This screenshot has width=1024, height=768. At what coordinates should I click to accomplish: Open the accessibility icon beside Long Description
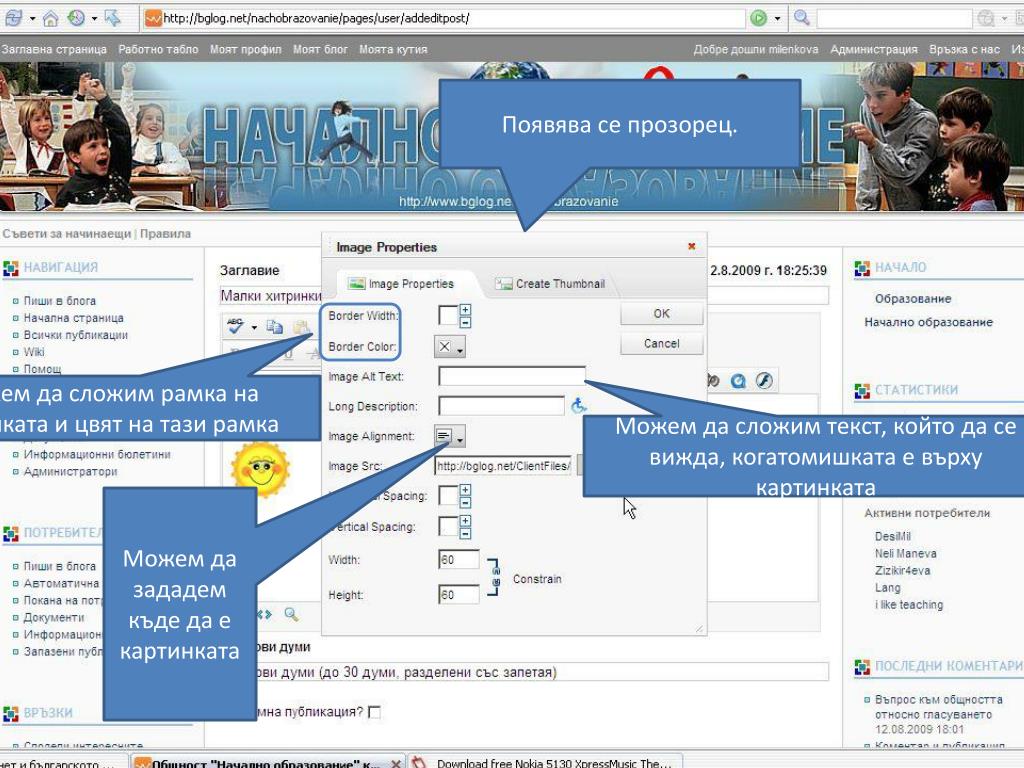tap(579, 406)
